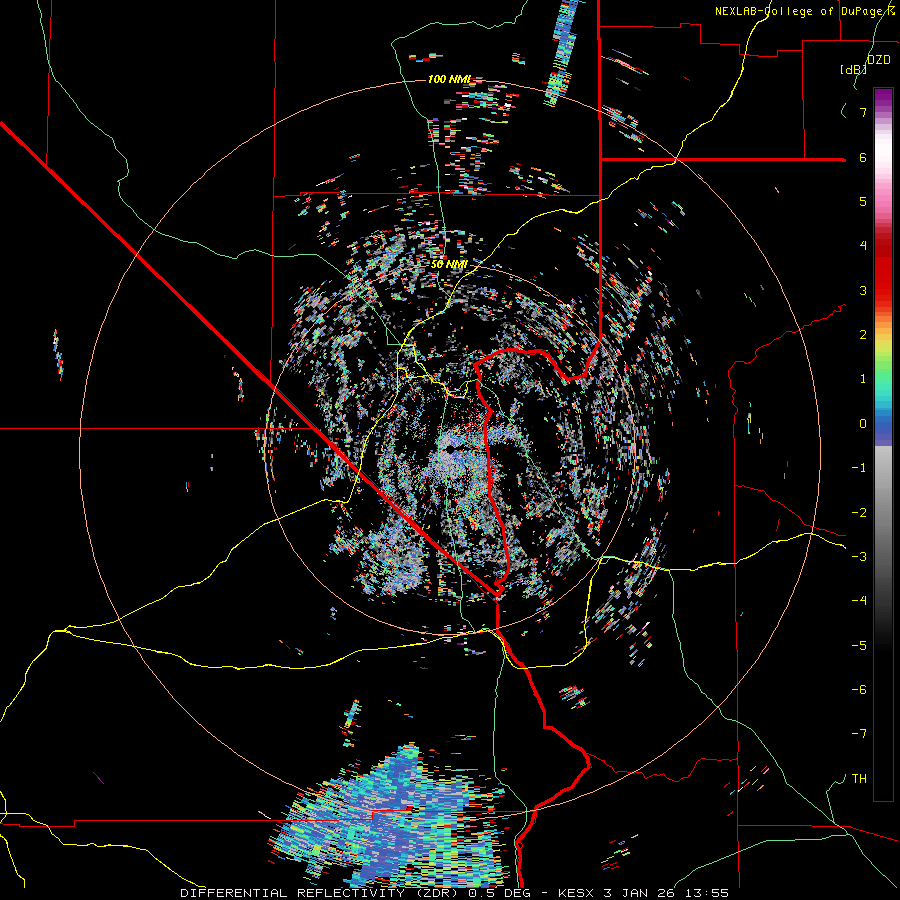Click the -4 value on the dB scale
The height and width of the screenshot is (900, 900).
[x=859, y=601]
